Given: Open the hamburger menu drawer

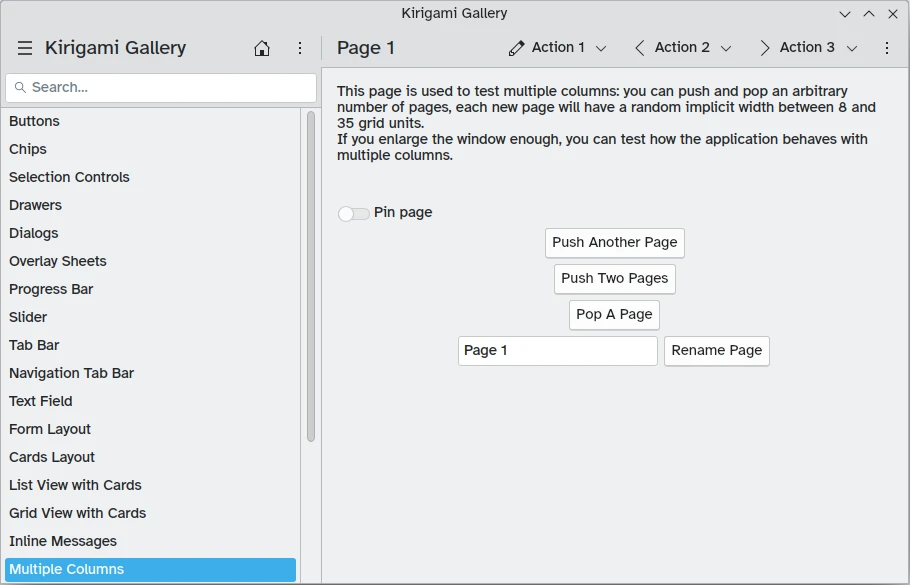Looking at the screenshot, I should [x=25, y=48].
